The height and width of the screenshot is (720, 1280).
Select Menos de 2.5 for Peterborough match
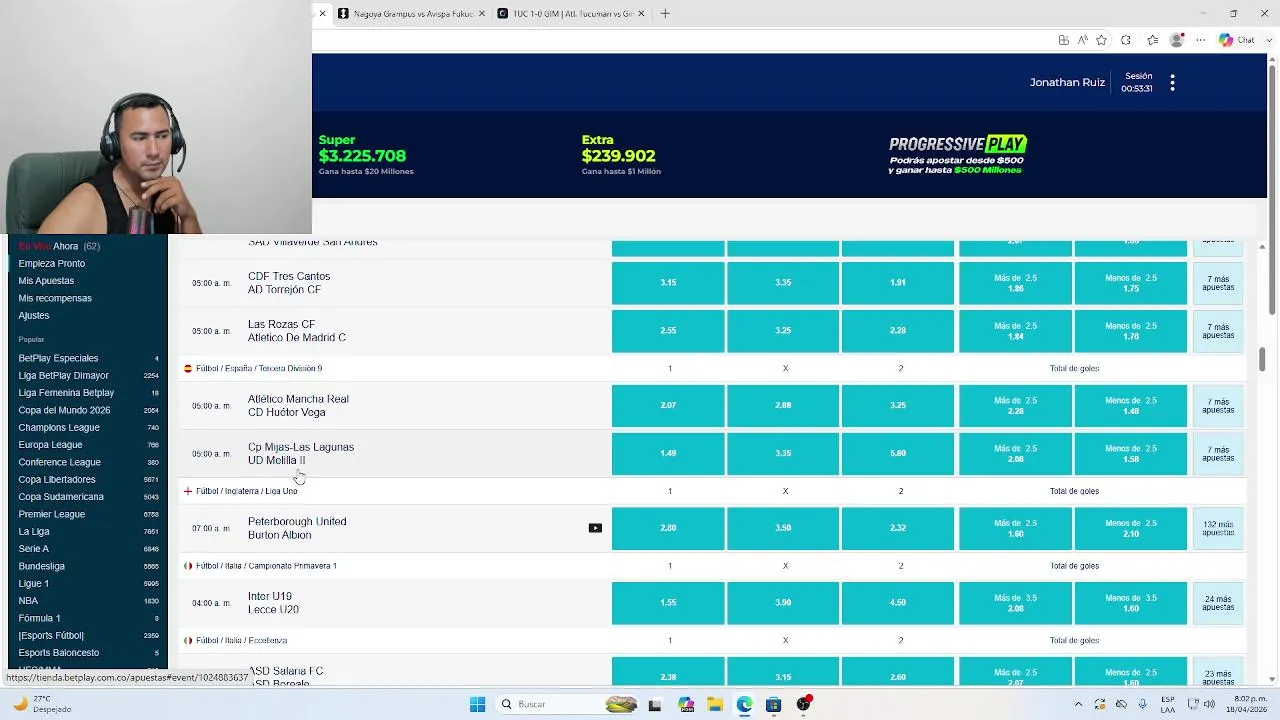(x=1131, y=529)
